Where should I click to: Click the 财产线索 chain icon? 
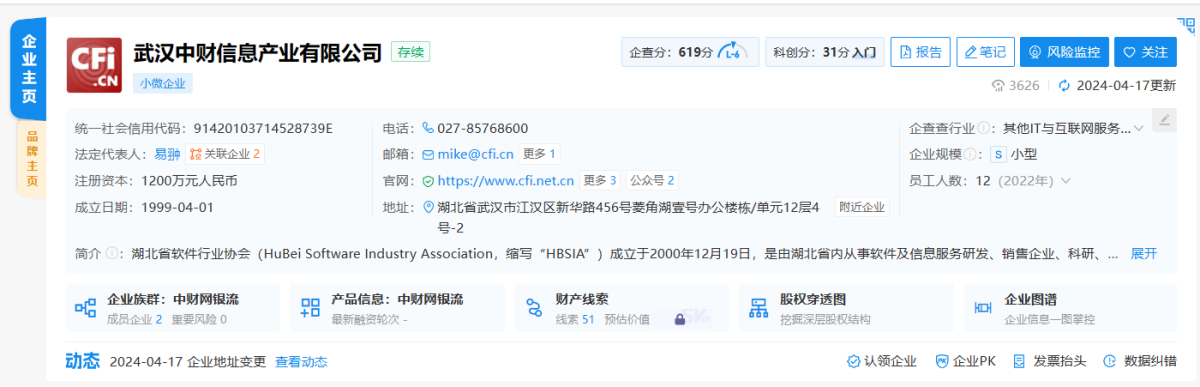pyautogui.click(x=534, y=307)
